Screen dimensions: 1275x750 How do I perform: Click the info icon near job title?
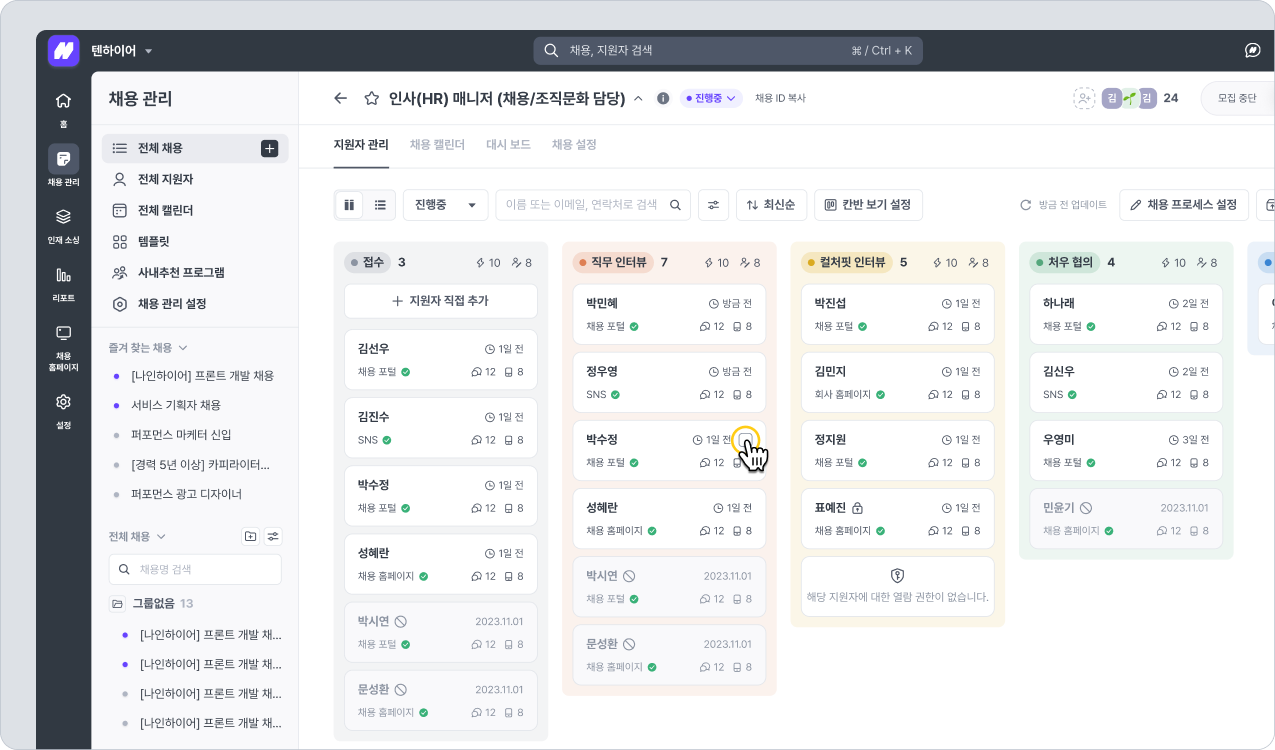coord(662,98)
